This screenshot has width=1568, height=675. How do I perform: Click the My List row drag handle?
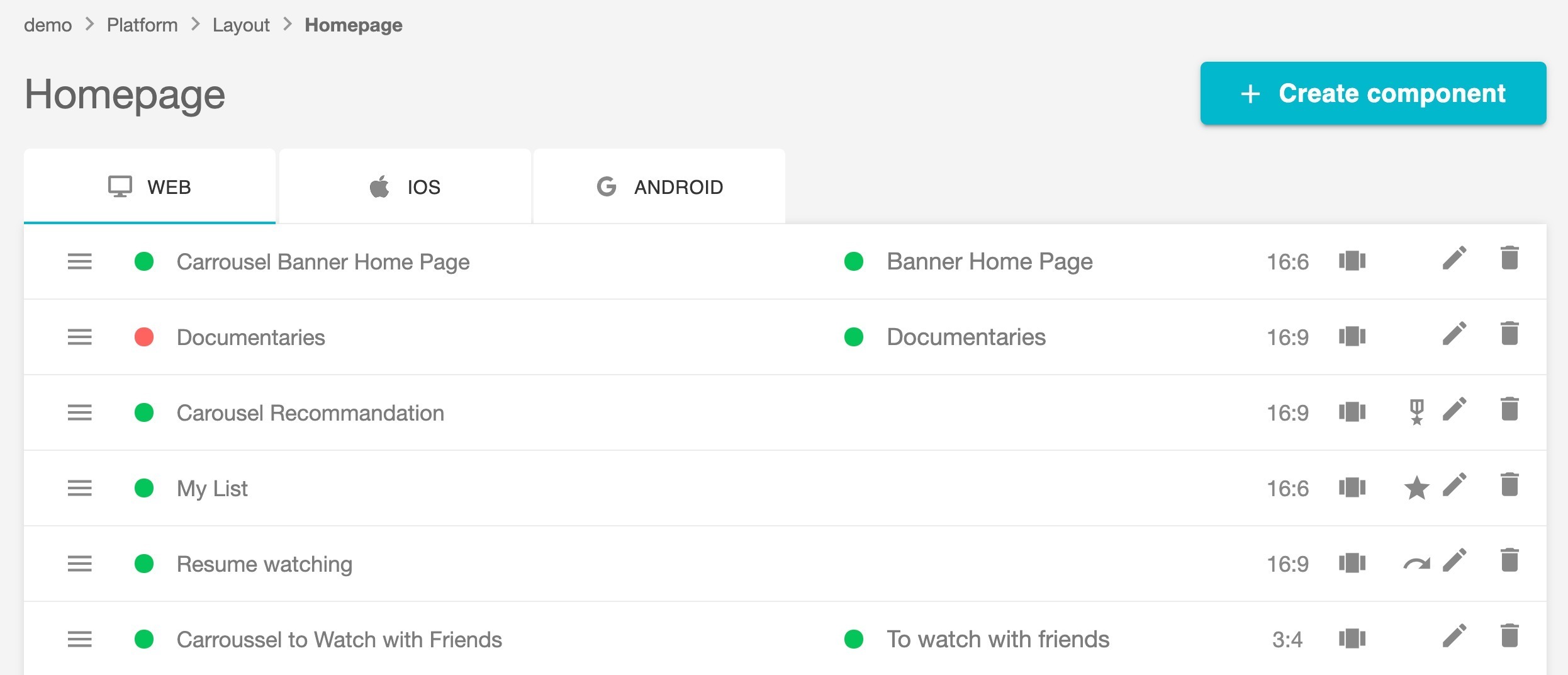click(x=80, y=488)
